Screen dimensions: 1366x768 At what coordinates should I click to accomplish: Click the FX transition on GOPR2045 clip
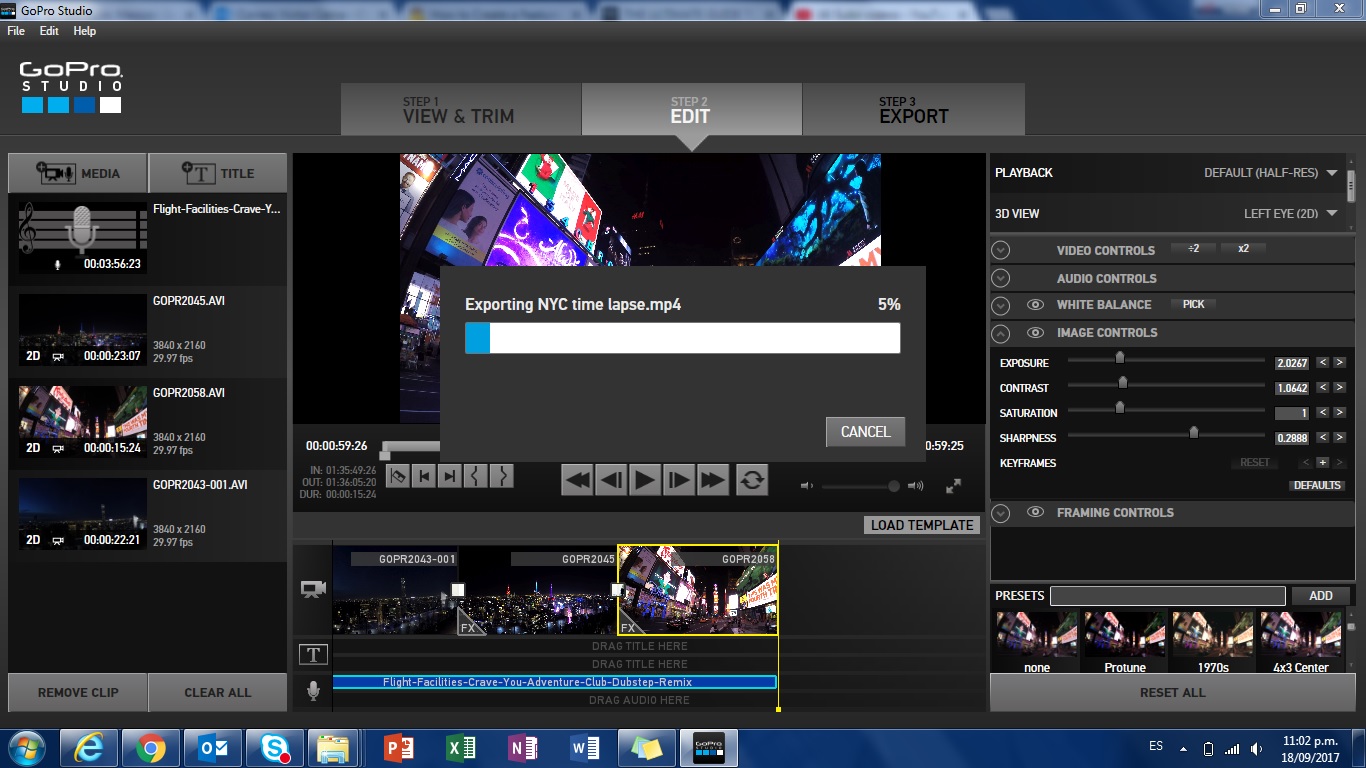click(x=468, y=626)
